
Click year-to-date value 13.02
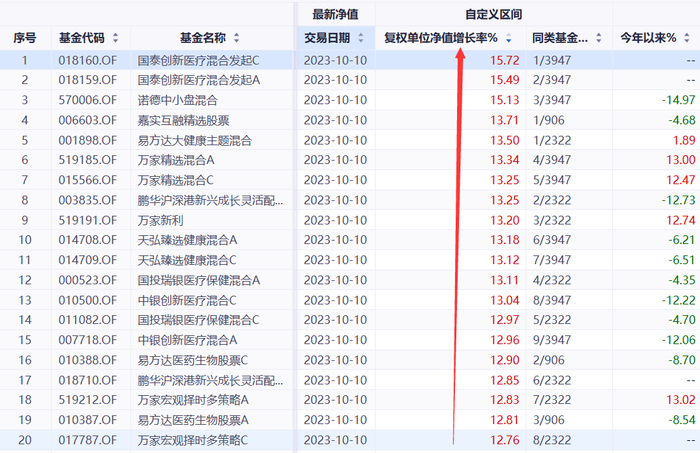pos(681,399)
